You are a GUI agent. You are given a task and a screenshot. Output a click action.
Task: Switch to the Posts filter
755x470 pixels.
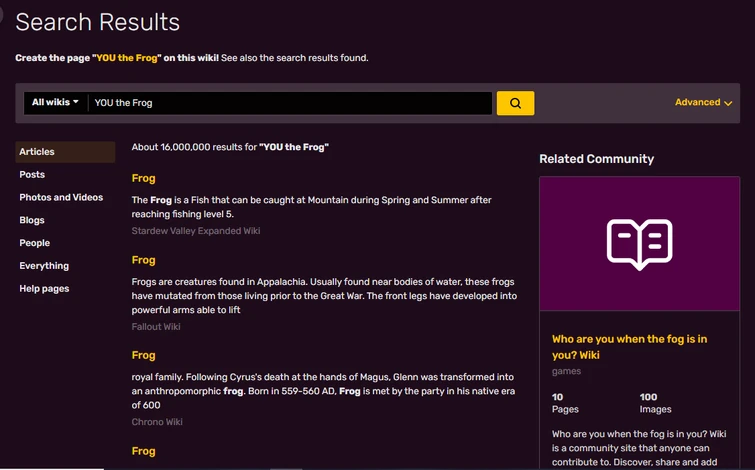tap(32, 175)
